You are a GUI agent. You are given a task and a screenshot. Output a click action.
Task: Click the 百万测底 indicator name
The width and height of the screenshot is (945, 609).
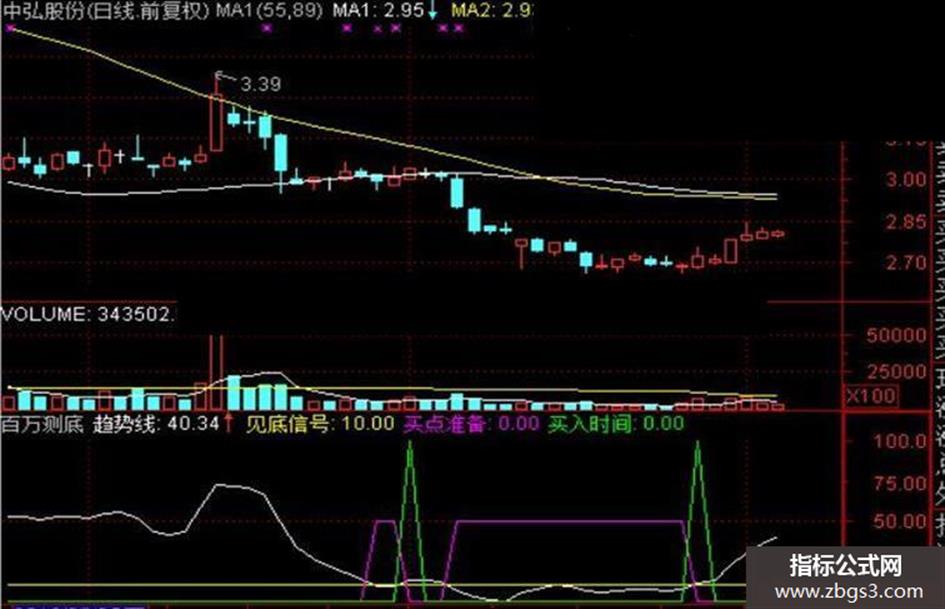pos(42,424)
